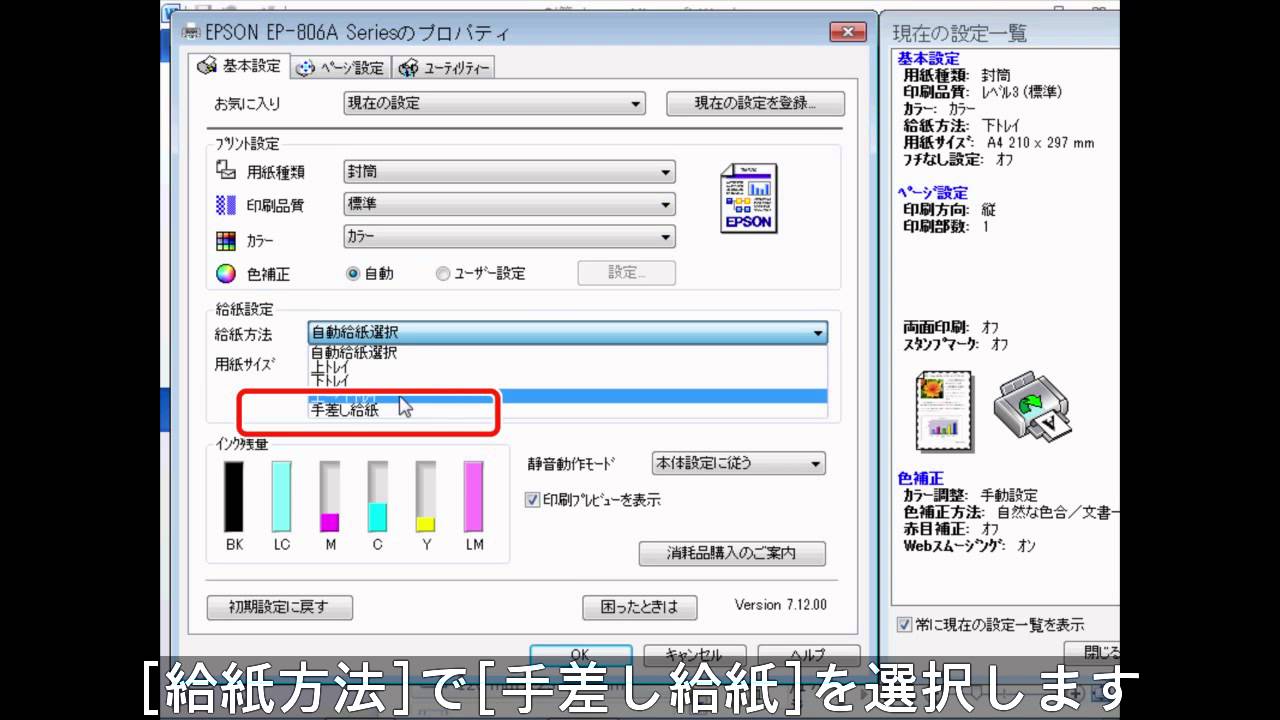This screenshot has height=720, width=1280.
Task: Switch to the ページ設定 tab
Action: click(x=341, y=66)
